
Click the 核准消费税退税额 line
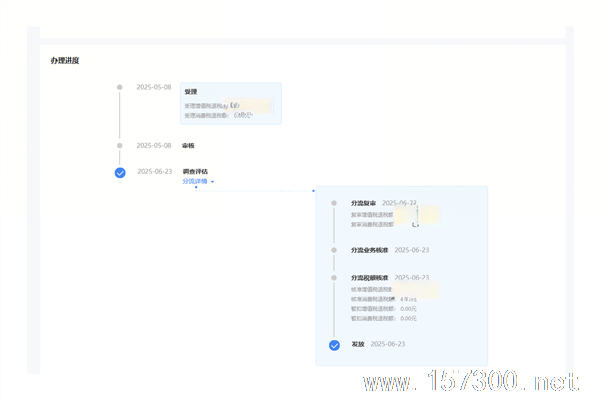coord(384,299)
